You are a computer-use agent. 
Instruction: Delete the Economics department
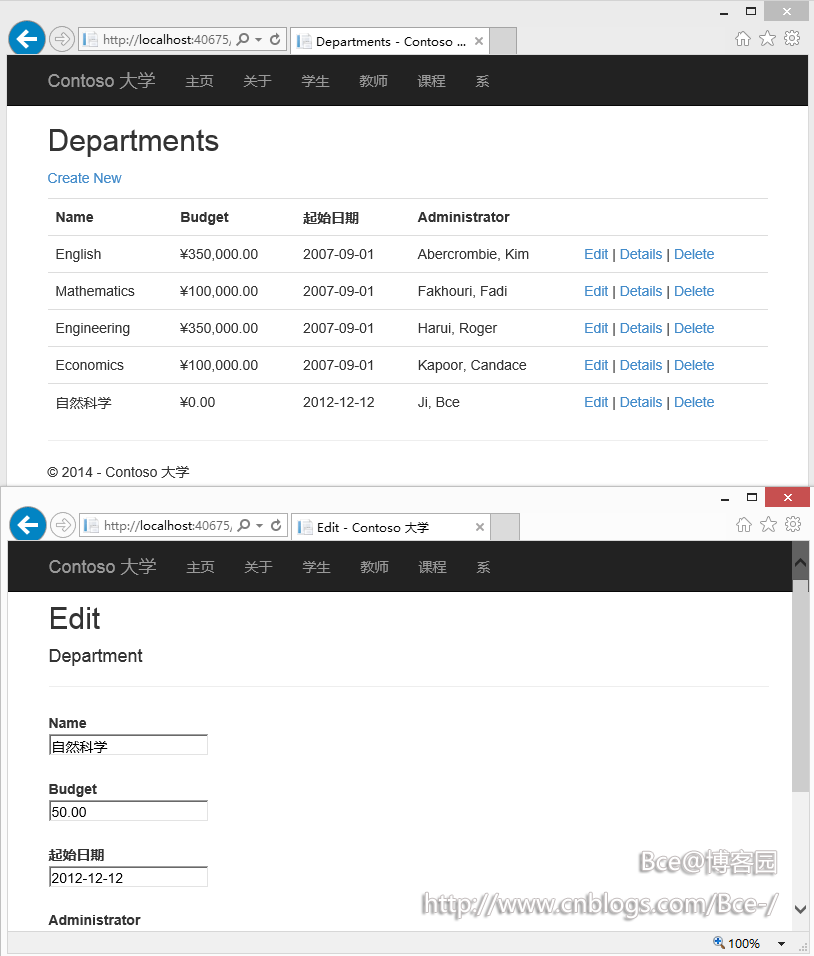coord(694,365)
